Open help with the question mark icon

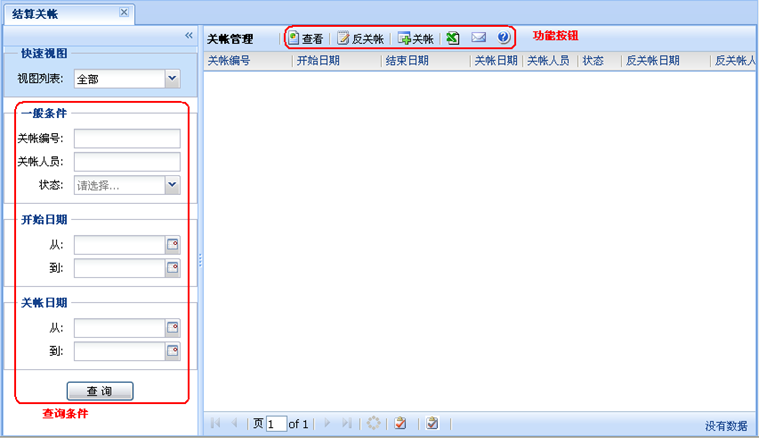click(x=503, y=37)
